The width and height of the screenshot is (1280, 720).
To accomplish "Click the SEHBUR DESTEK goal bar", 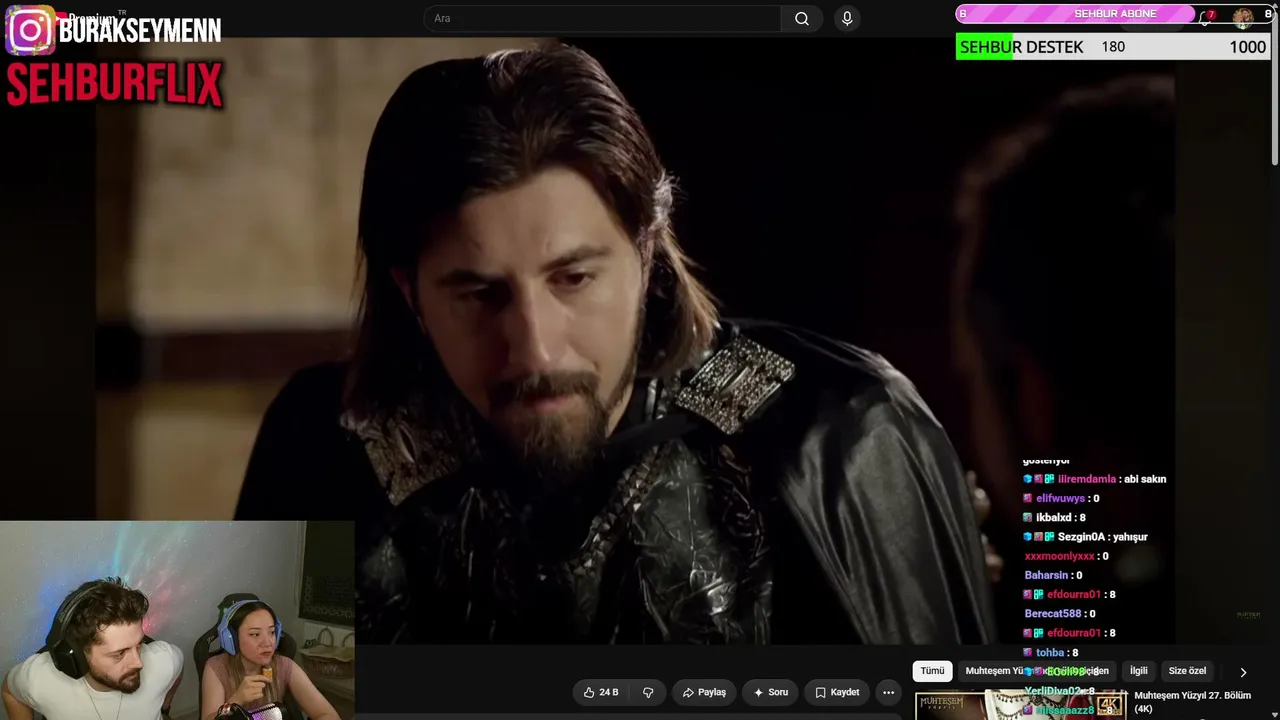I will (x=1113, y=47).
